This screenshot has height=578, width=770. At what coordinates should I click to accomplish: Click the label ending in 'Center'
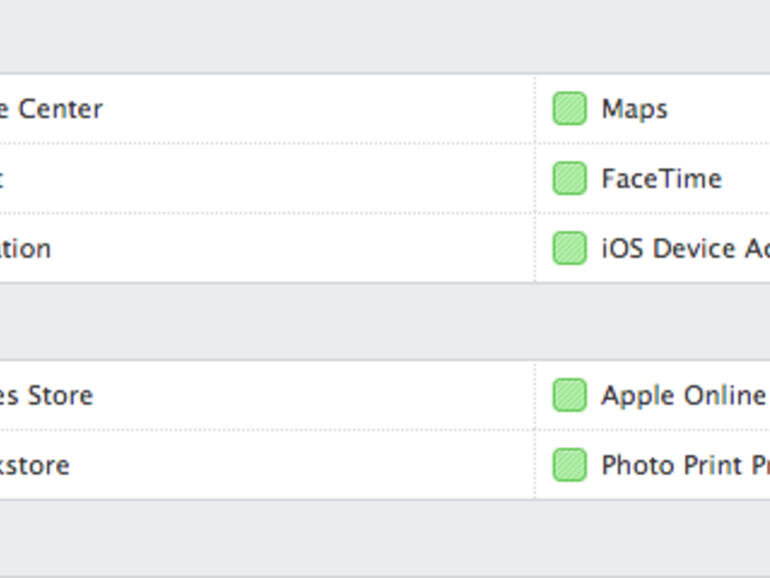(x=52, y=108)
